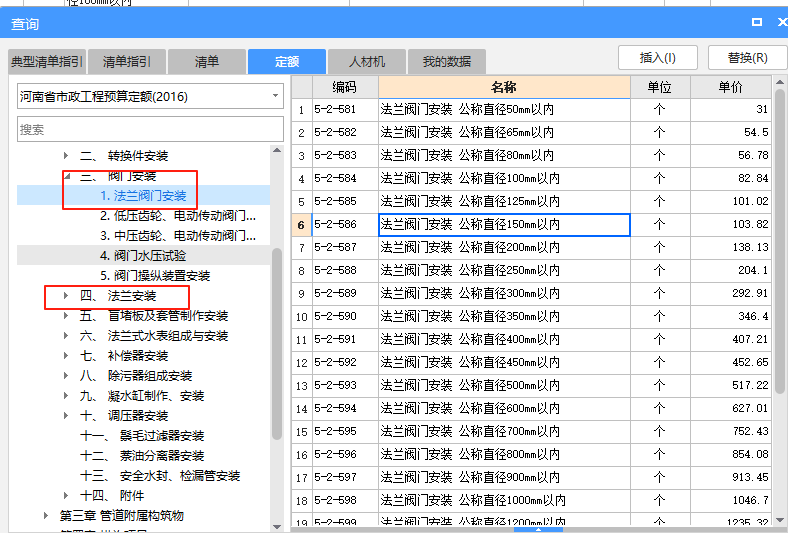Screen dimensions: 788x533
Task: Expand the 二、转换件安装 node
Action: click(66, 156)
